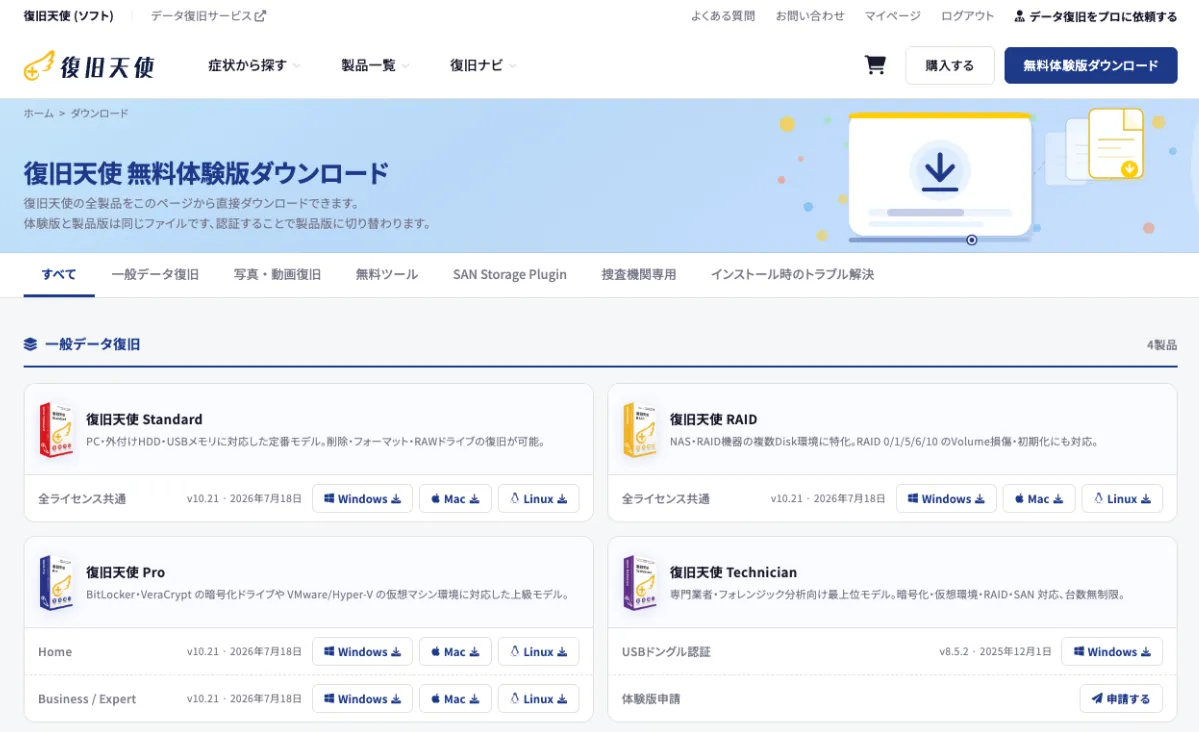Open よくある質問 link
Image resolution: width=1199 pixels, height=732 pixels.
pyautogui.click(x=723, y=16)
